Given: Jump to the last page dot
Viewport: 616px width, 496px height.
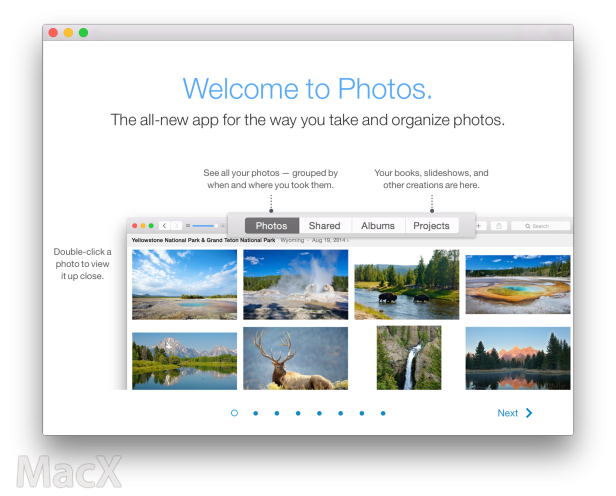Looking at the screenshot, I should (x=383, y=413).
